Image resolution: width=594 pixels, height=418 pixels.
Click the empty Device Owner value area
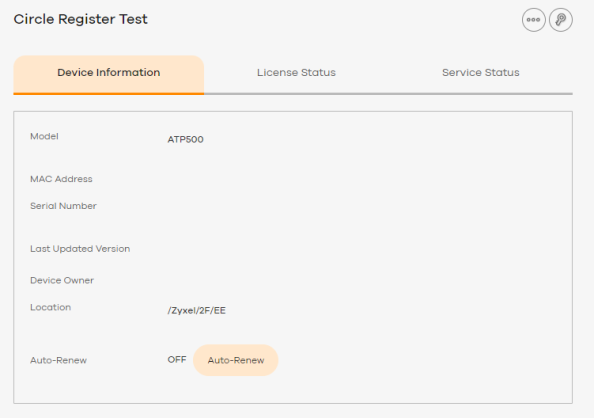click(x=364, y=280)
